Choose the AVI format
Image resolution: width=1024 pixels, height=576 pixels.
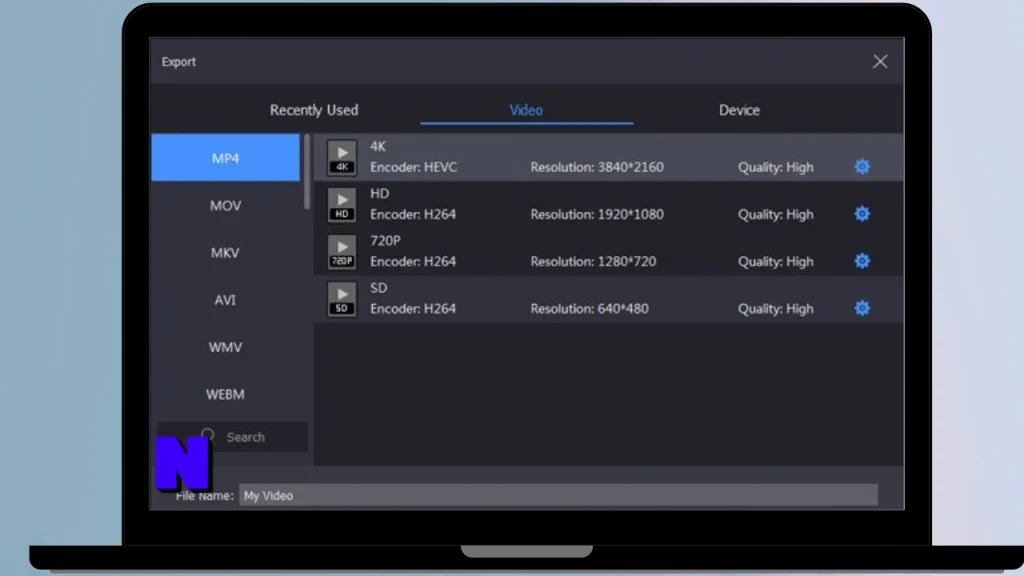point(225,300)
